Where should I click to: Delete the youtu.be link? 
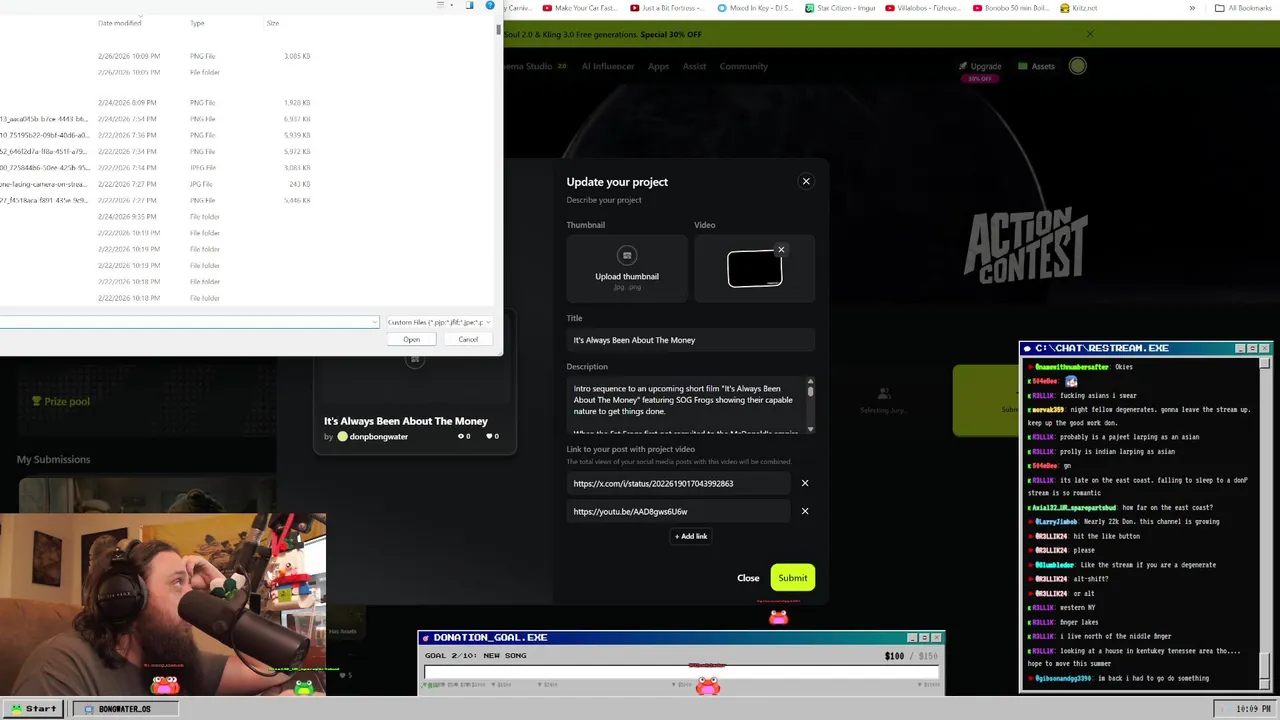(x=805, y=511)
